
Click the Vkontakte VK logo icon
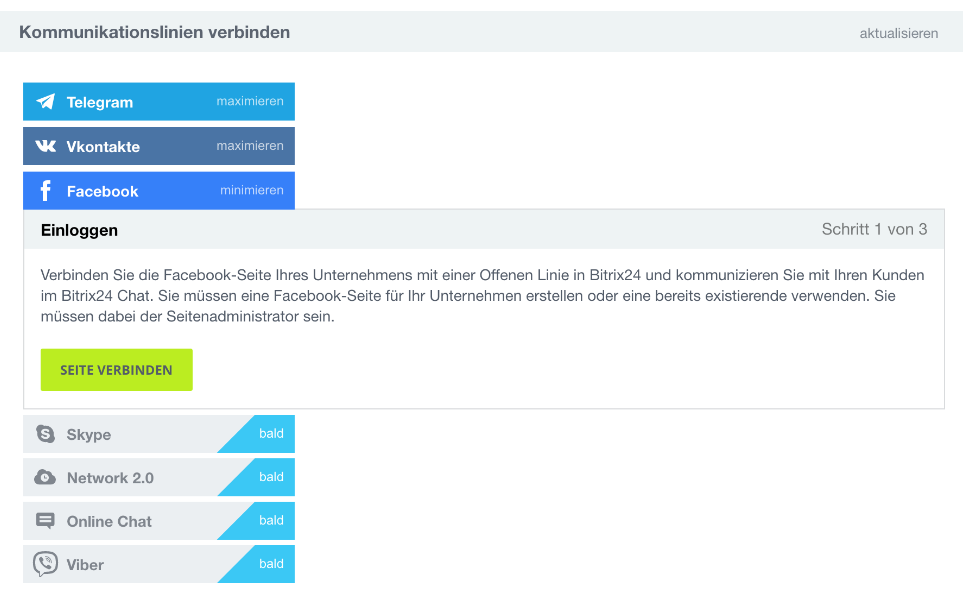pyautogui.click(x=45, y=146)
